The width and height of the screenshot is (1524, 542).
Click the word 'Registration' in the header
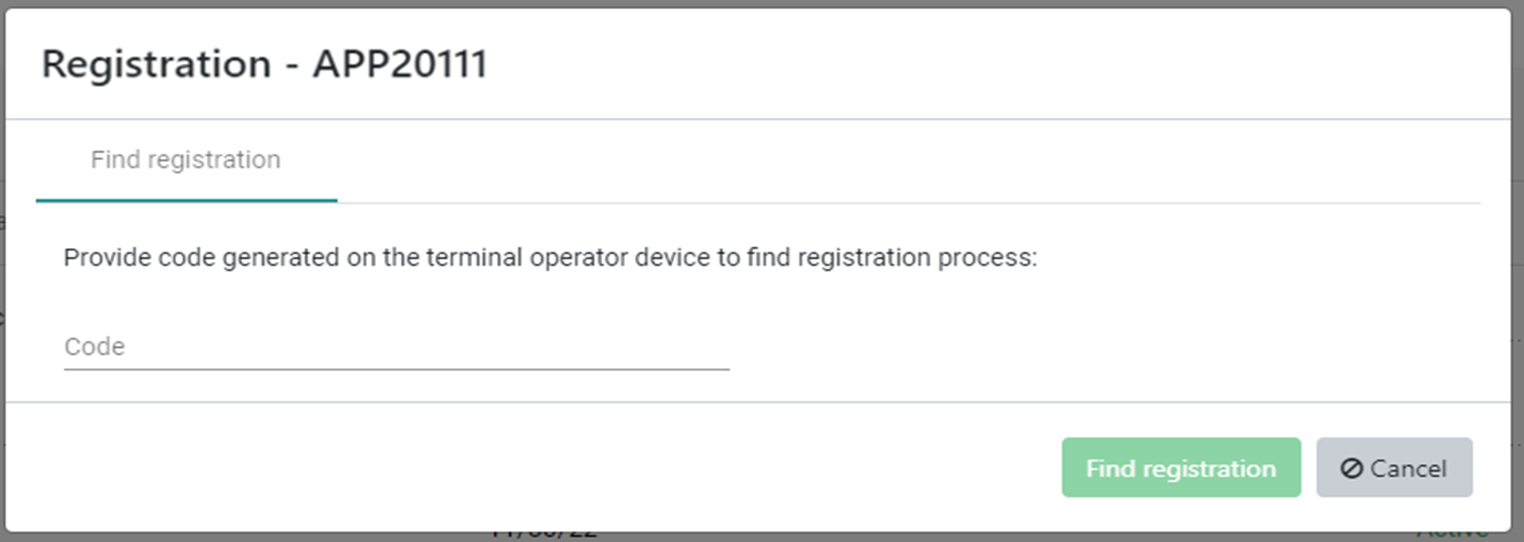[156, 65]
